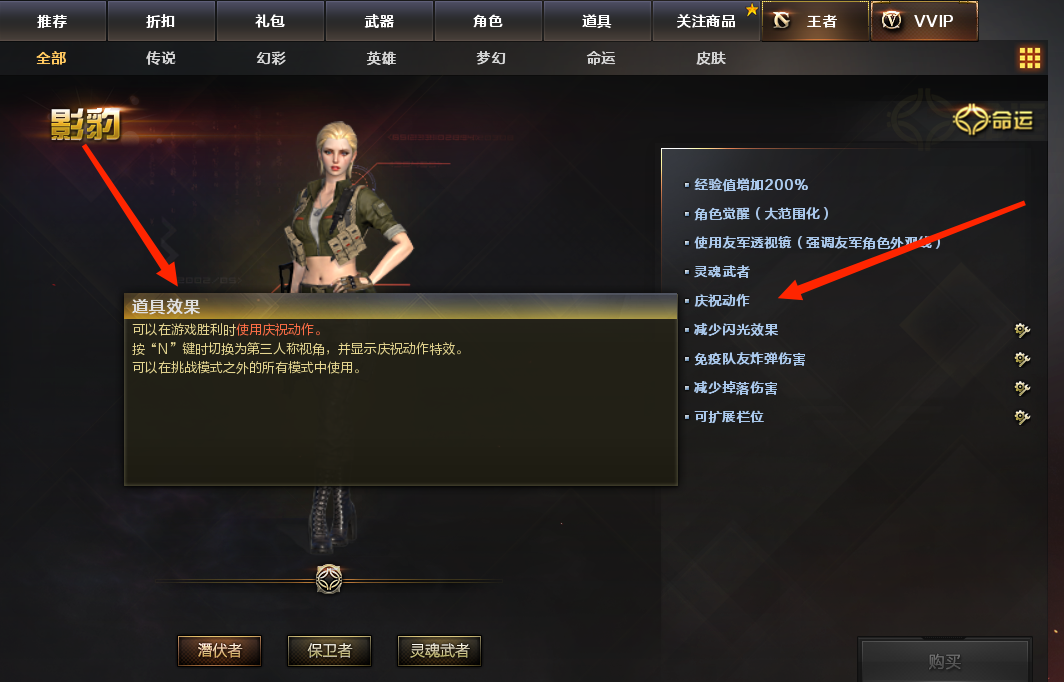Click the round emblem below character
Viewport: 1064px width, 682px height.
click(x=329, y=580)
